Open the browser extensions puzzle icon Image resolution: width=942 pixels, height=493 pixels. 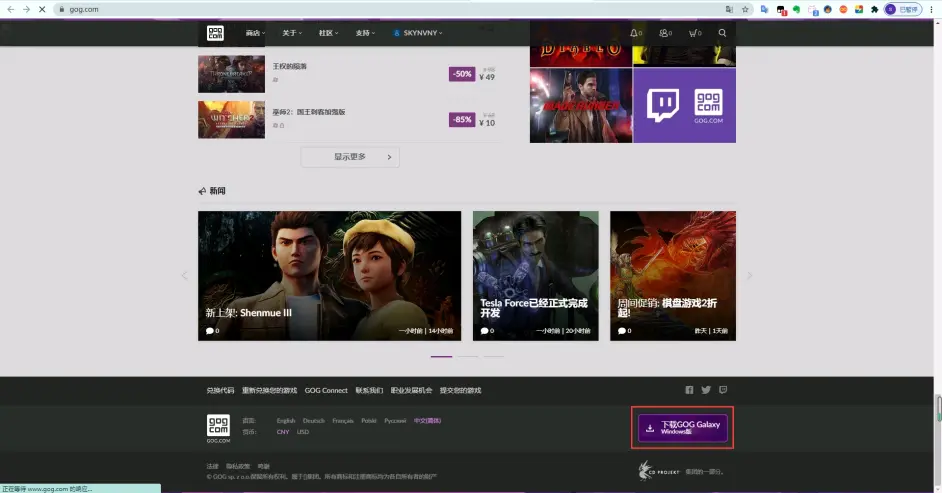pos(875,9)
